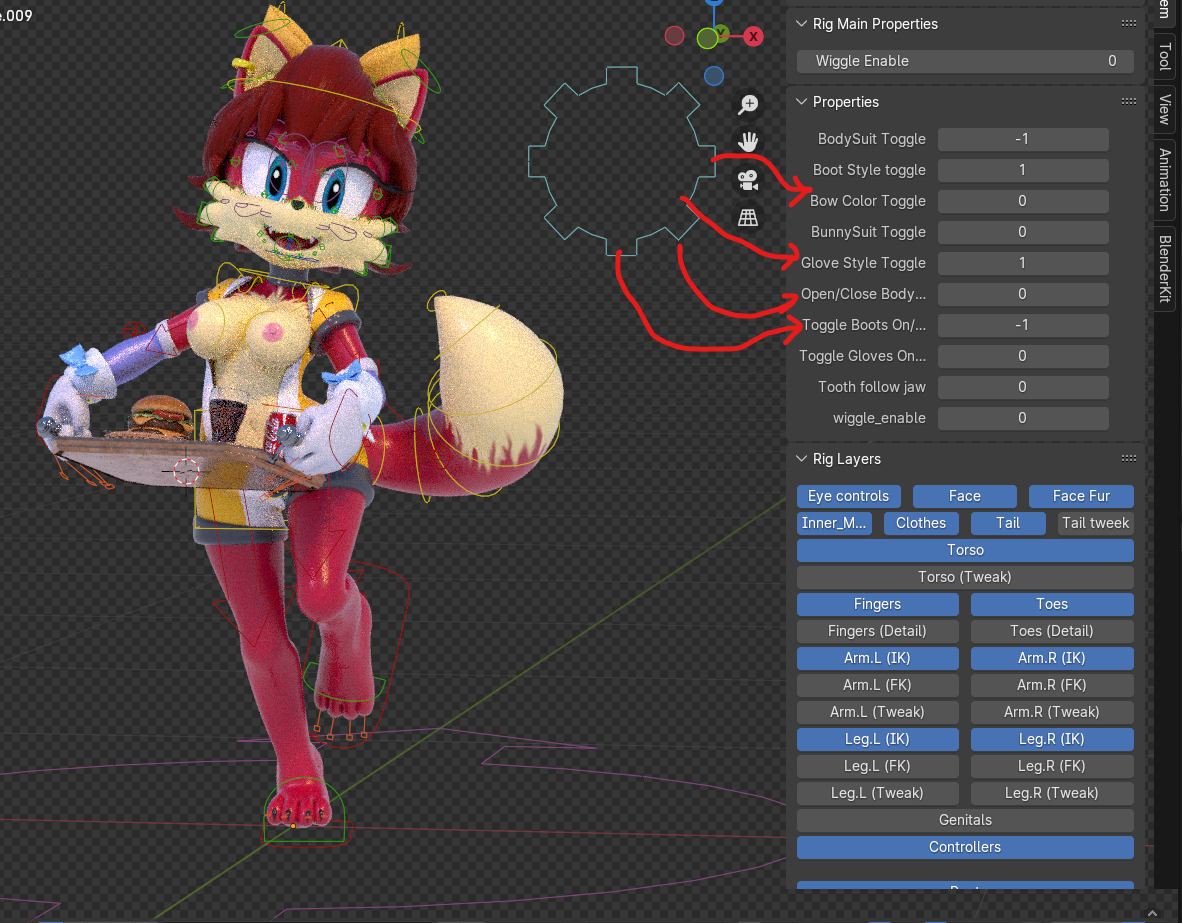Toggle the Eye controls rig layer
The image size is (1182, 923).
point(849,496)
